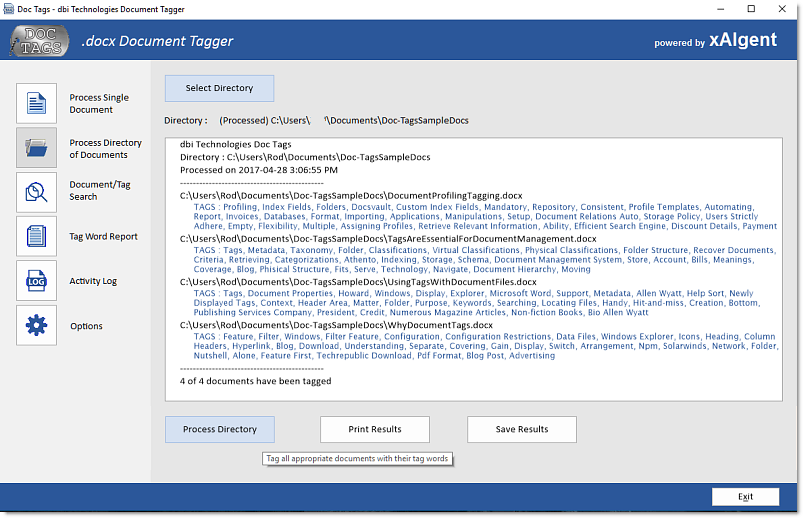Click the tag line starting 'Headers, Hyperlink'

tap(486, 346)
